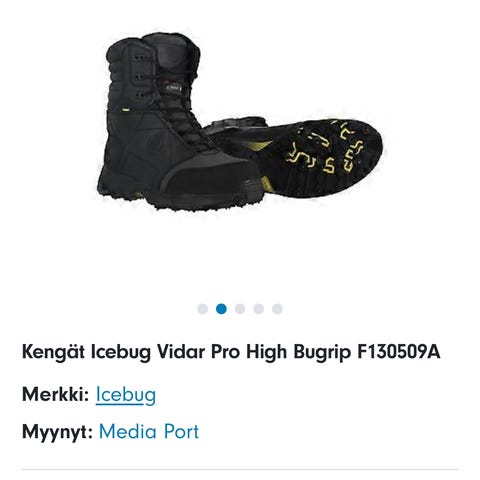Viewport: 480px width, 480px height.
Task: Click product code F130509A in title
Action: (x=399, y=351)
